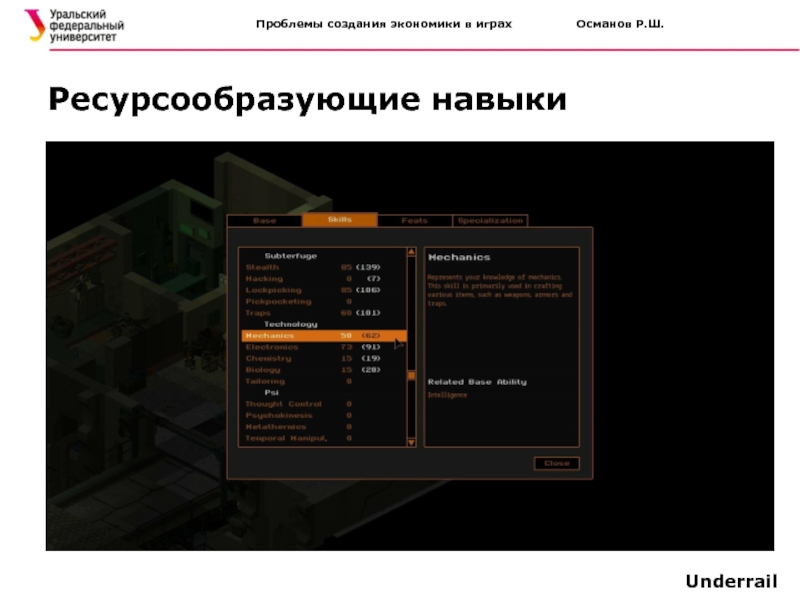Select the Stealth skill row
Viewport: 800px width, 600px height.
pos(323,267)
